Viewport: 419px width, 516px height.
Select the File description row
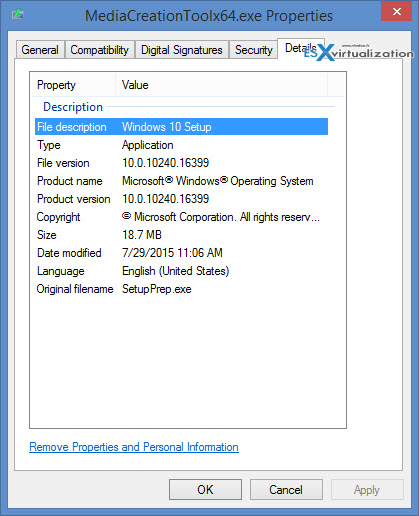pos(181,127)
